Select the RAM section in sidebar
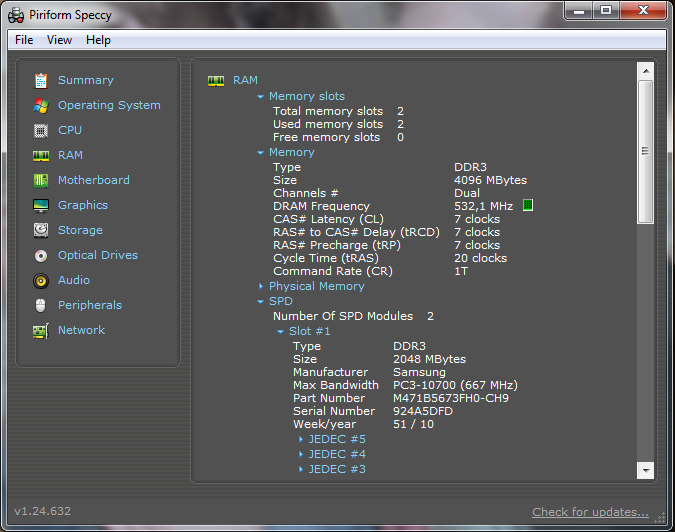 tap(70, 155)
